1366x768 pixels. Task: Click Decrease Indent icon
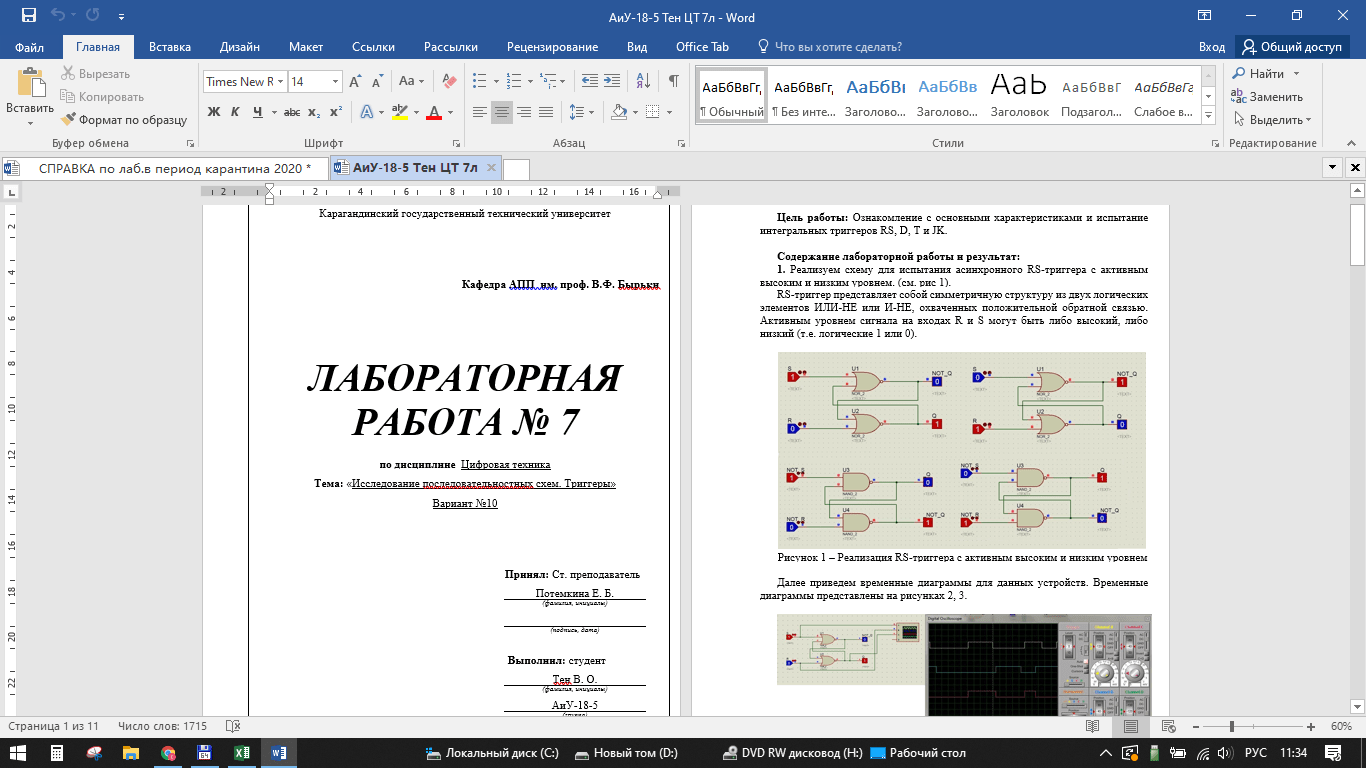tap(590, 82)
